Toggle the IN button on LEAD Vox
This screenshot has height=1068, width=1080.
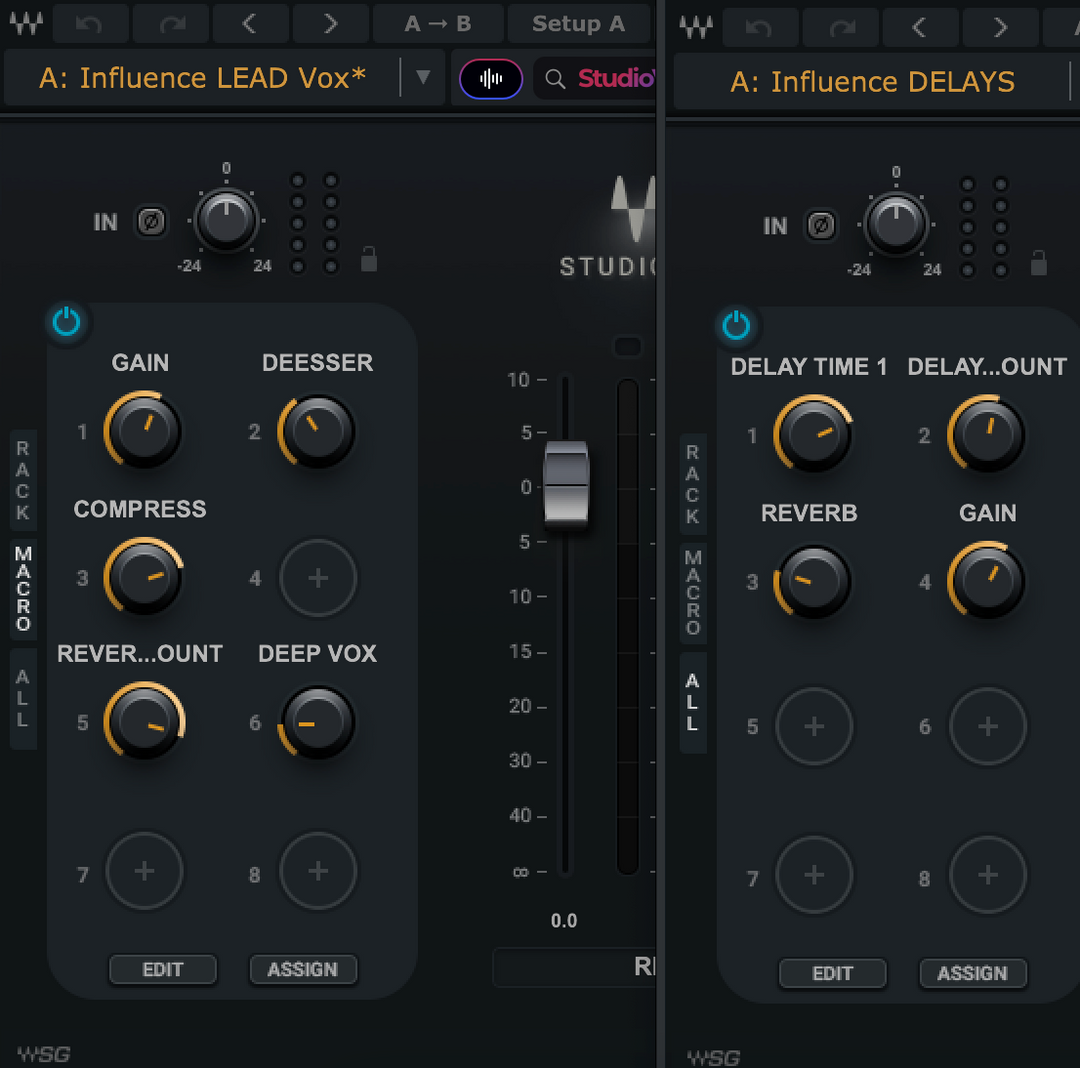point(105,222)
